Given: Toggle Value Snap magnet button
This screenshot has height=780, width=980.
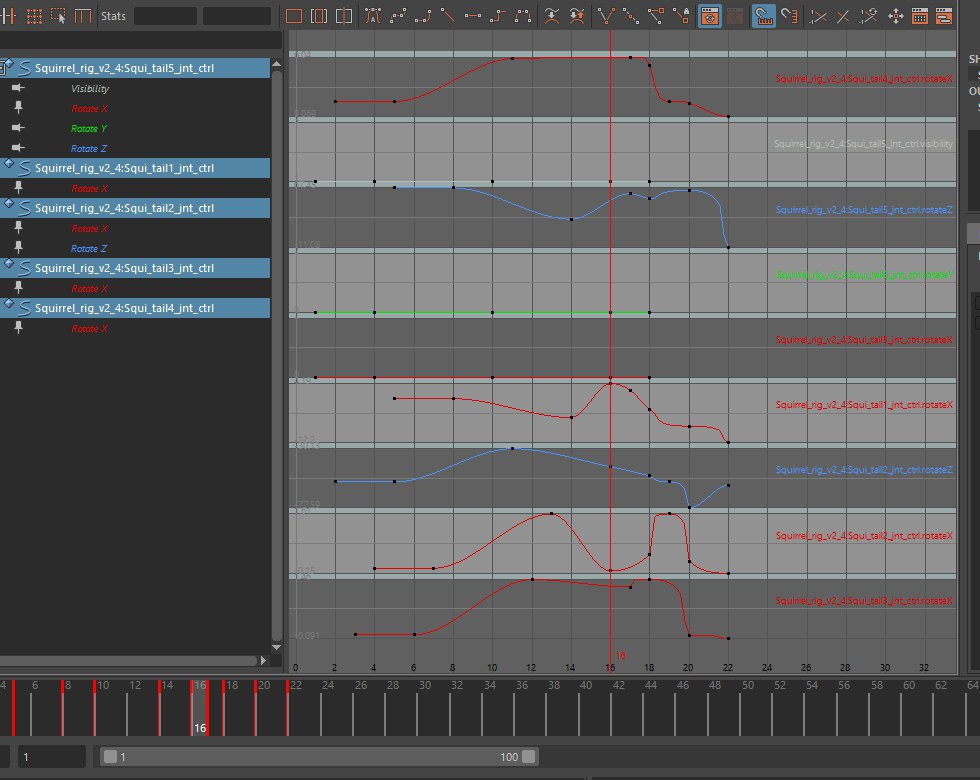Looking at the screenshot, I should point(789,16).
